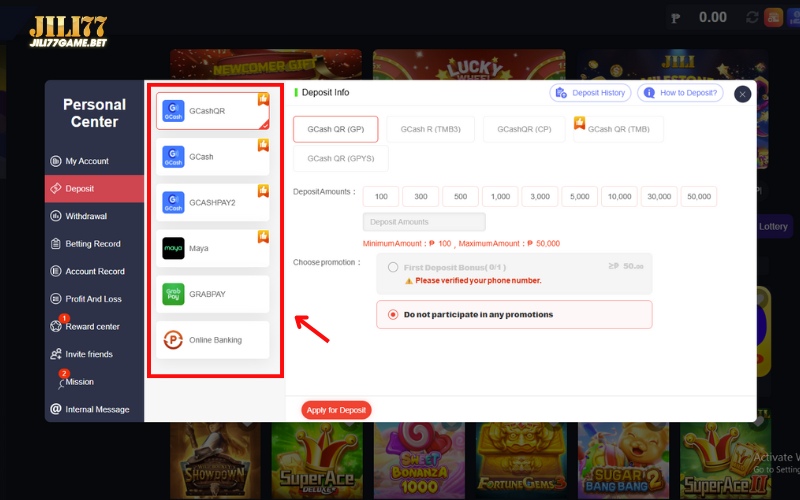Choose the 50,000 deposit amount
This screenshot has width=800, height=500.
click(699, 196)
